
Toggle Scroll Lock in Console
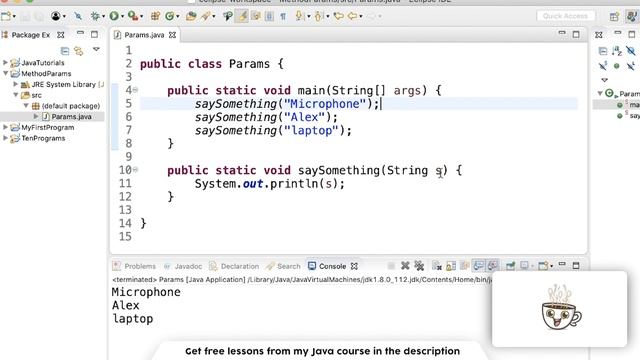coord(451,266)
